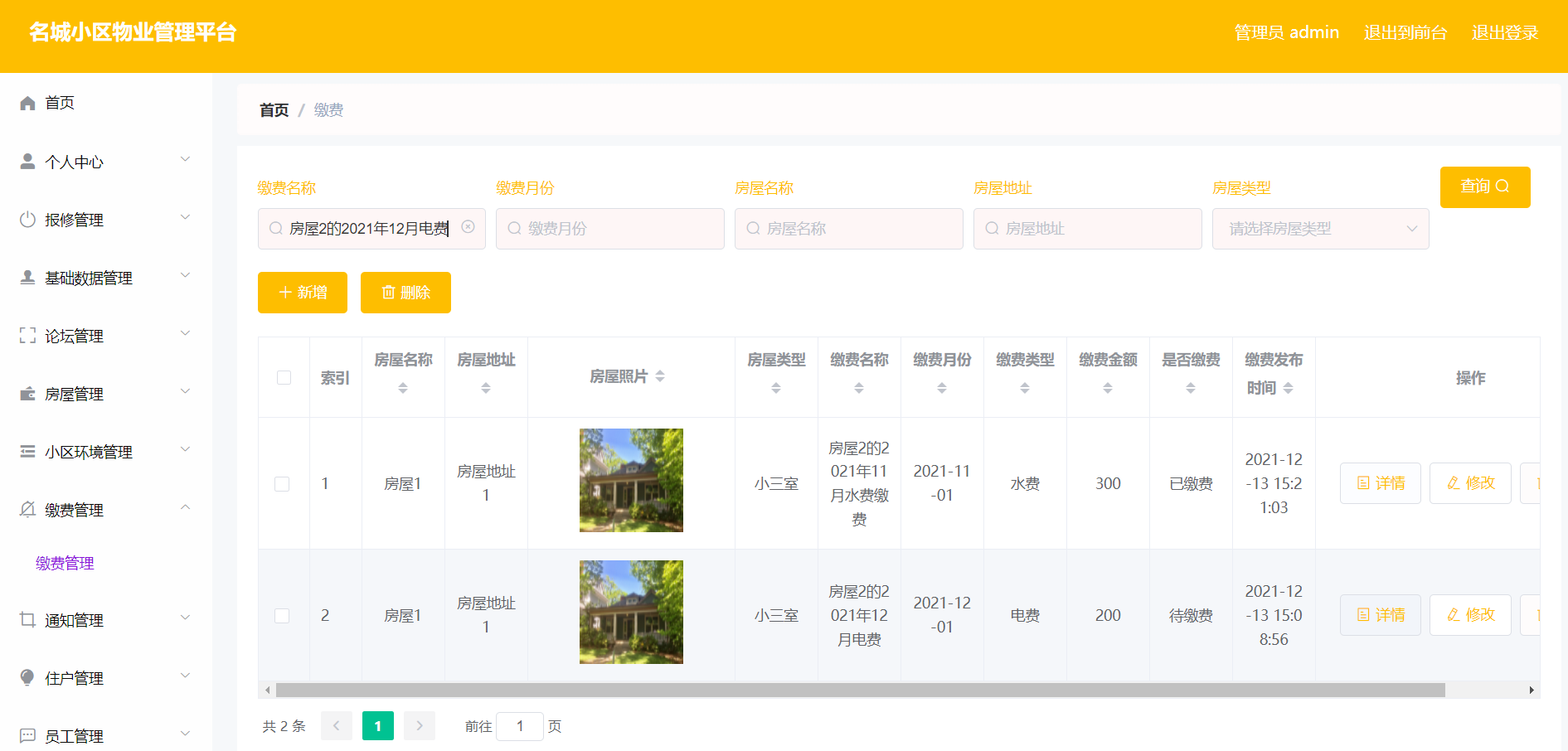Click the home icon beside 首页 in sidebar
The width and height of the screenshot is (1568, 751).
[x=27, y=103]
